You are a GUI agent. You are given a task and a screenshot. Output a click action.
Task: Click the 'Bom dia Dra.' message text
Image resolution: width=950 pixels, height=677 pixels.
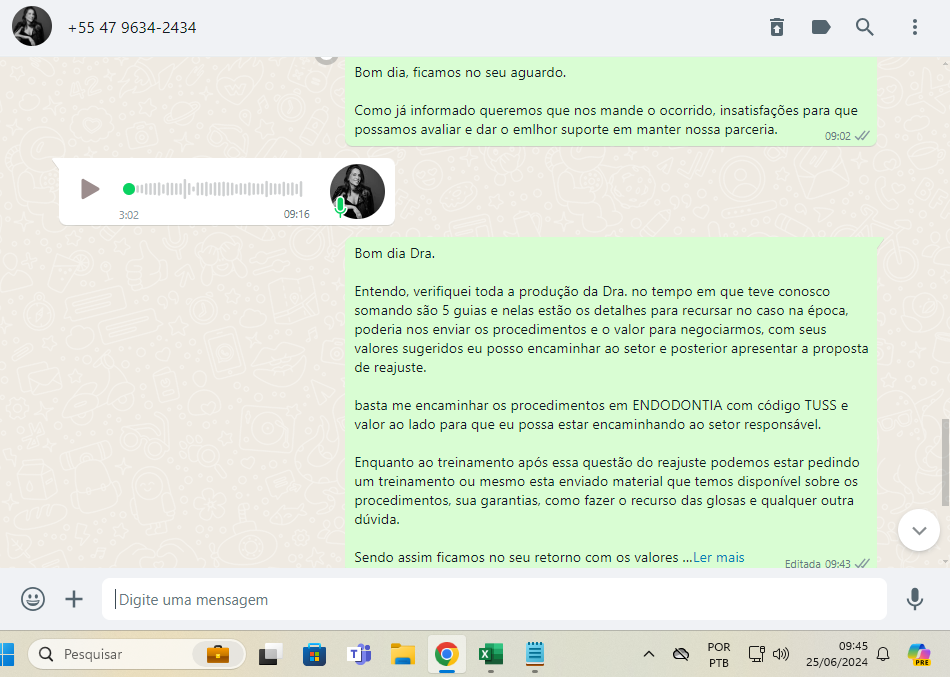tap(395, 253)
